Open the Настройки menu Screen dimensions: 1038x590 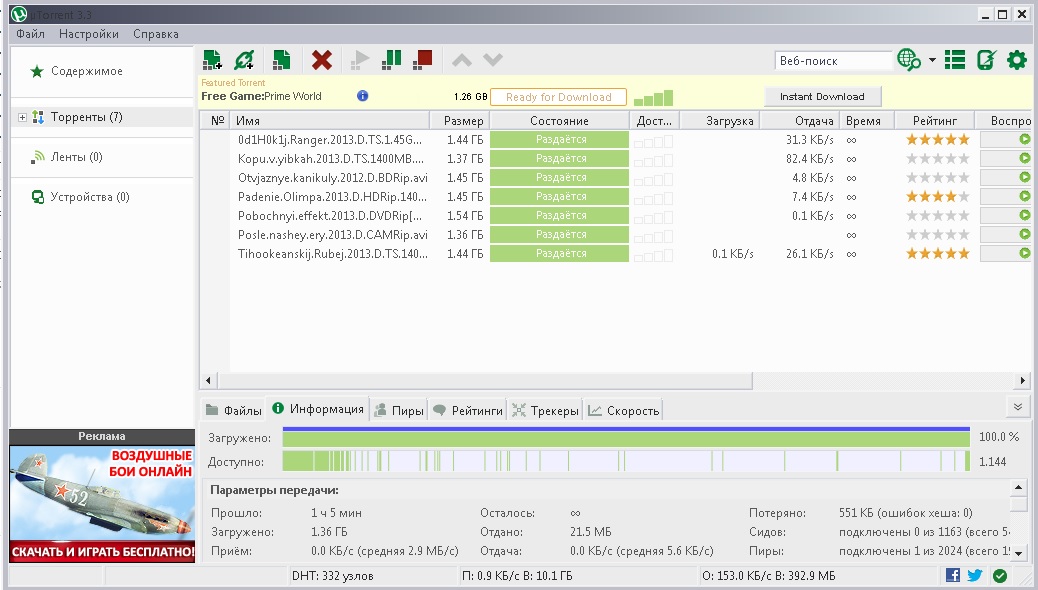click(x=88, y=34)
